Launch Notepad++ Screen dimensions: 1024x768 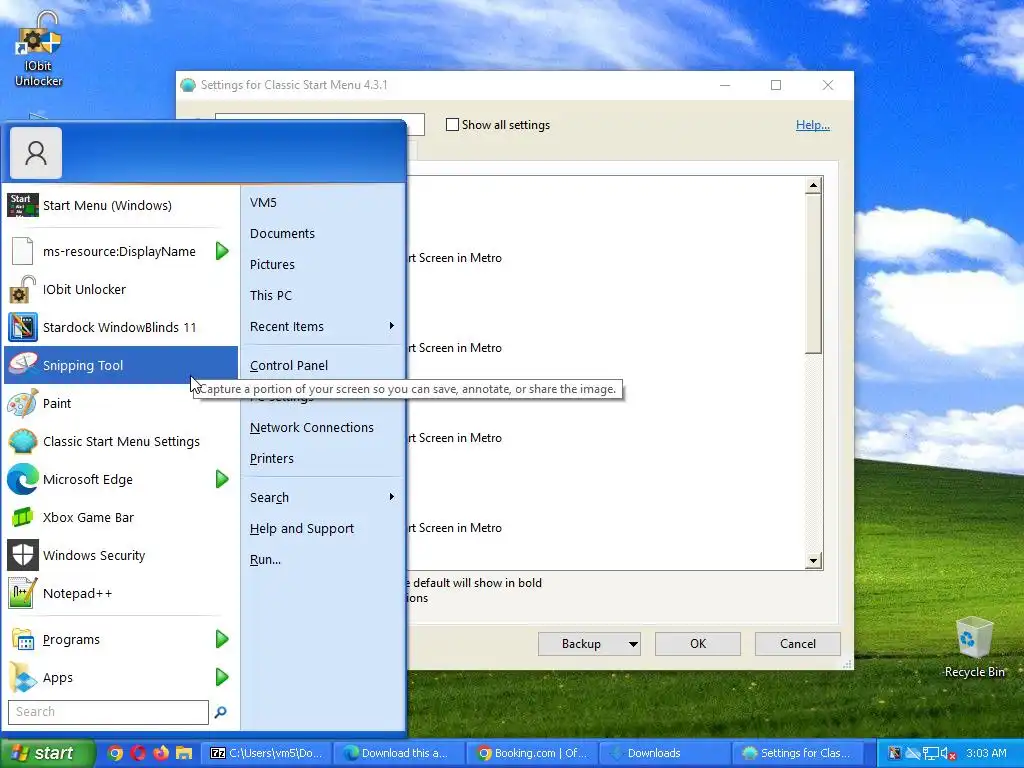point(120,593)
